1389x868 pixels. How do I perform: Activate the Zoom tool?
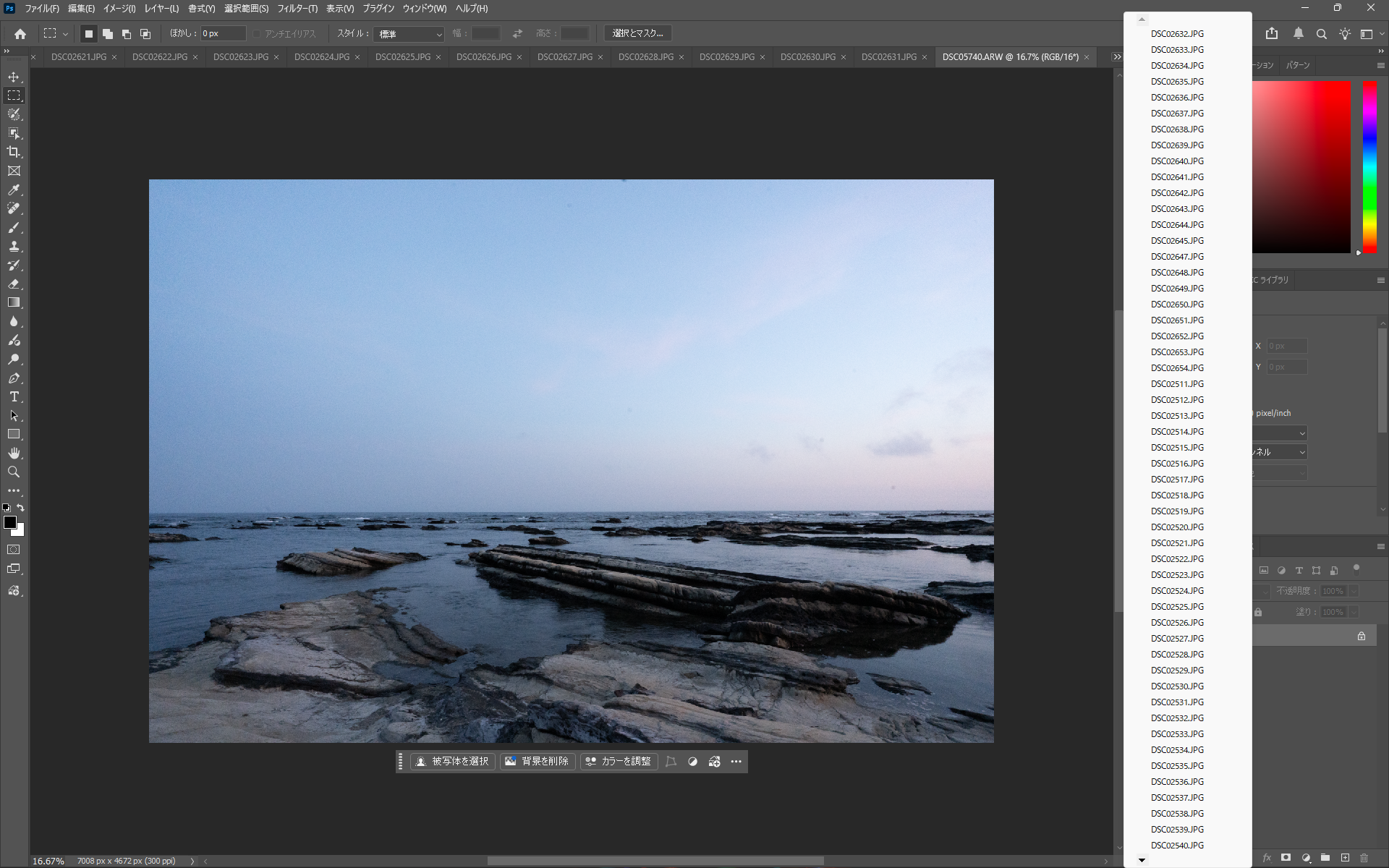pos(14,472)
